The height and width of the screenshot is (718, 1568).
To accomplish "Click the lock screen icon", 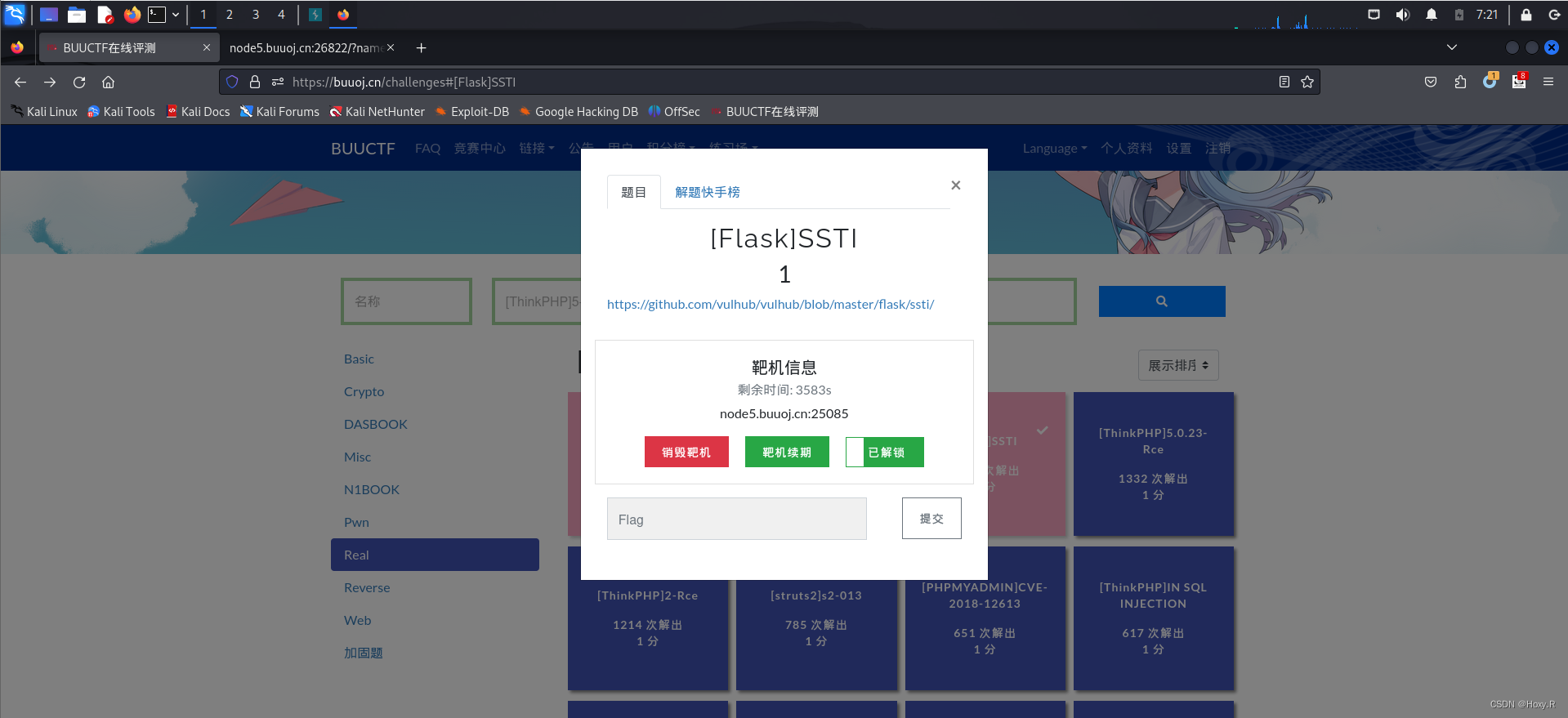I will (x=1526, y=15).
